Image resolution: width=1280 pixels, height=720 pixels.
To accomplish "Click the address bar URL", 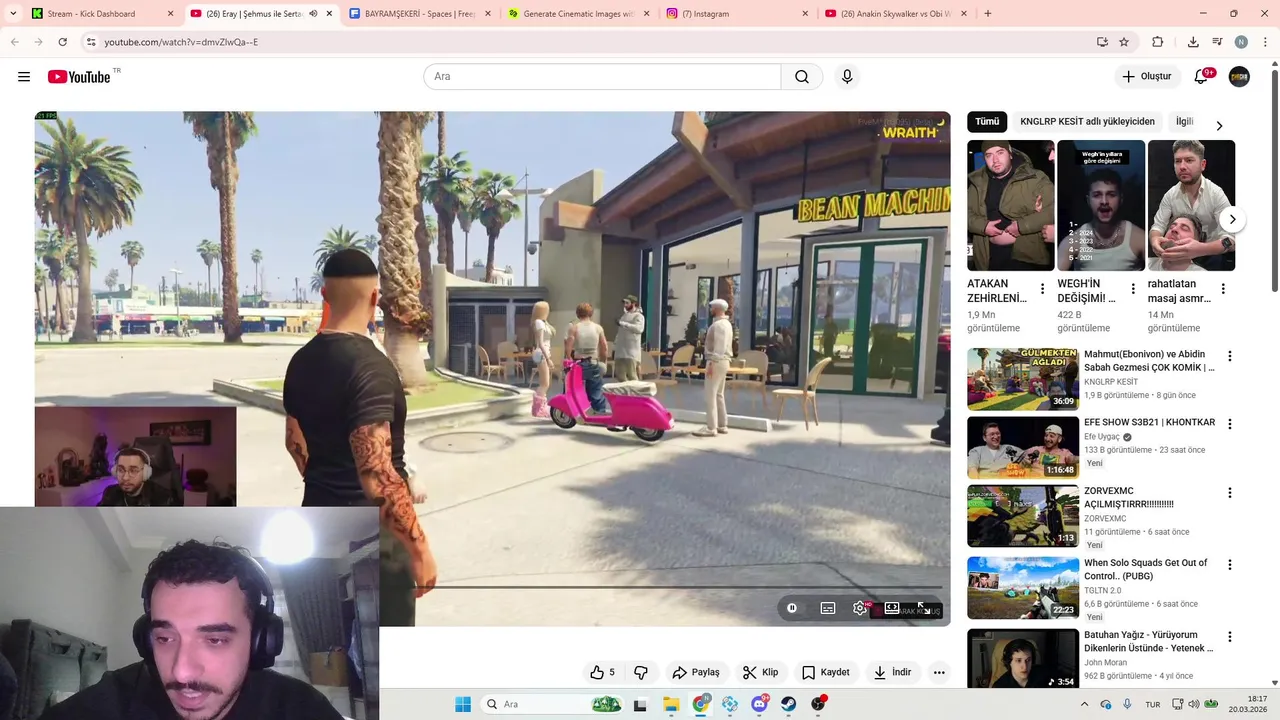I will [181, 42].
